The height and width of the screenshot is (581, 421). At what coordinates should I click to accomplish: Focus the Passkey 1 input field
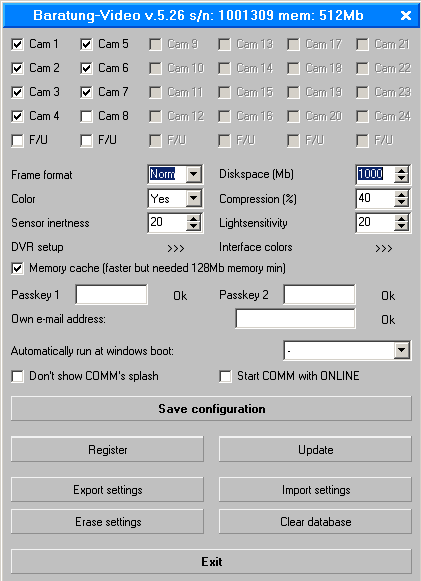pyautogui.click(x=112, y=295)
